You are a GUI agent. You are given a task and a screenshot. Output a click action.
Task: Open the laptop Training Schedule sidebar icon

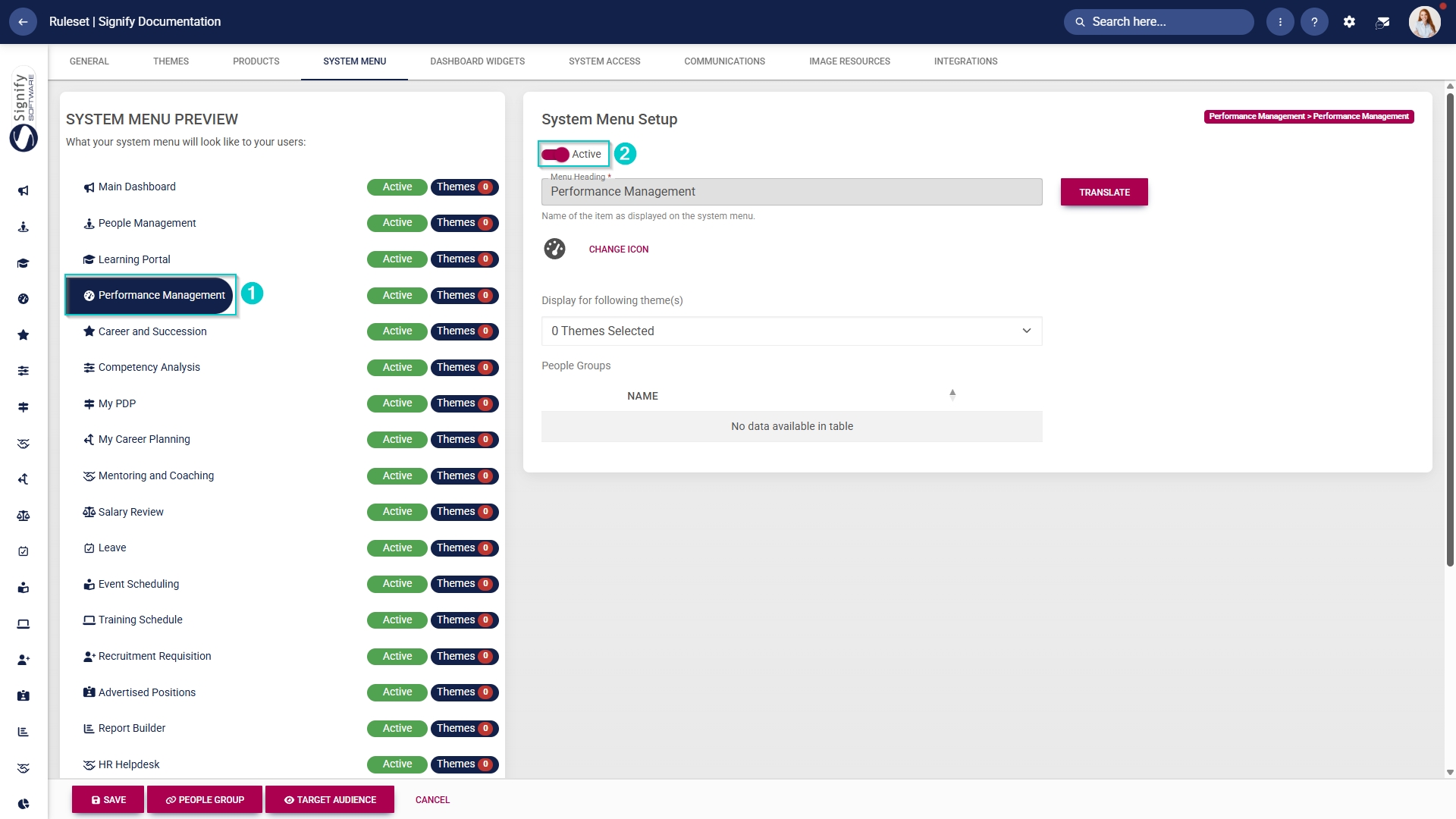coord(24,624)
